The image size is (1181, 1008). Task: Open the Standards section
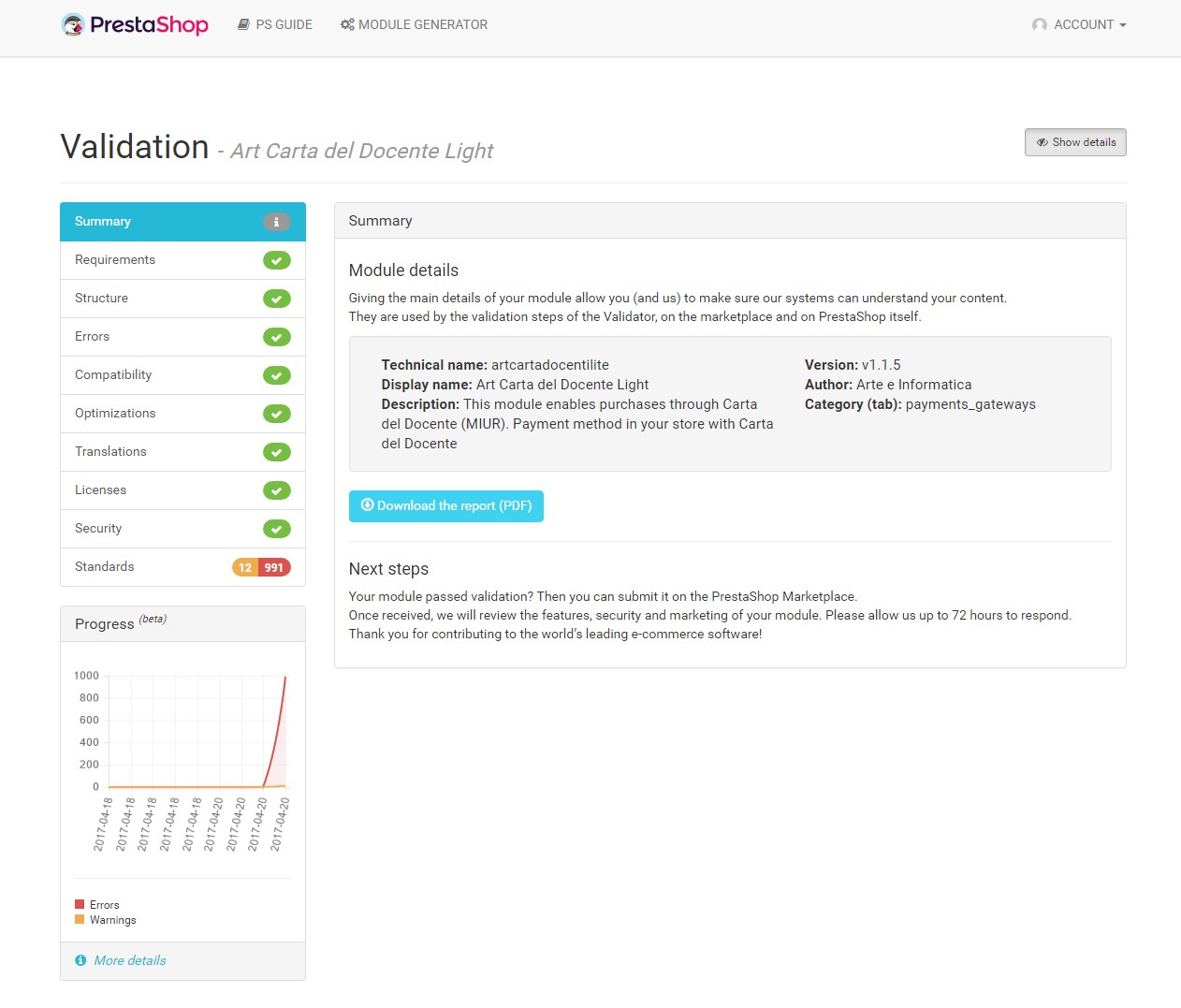coord(182,567)
